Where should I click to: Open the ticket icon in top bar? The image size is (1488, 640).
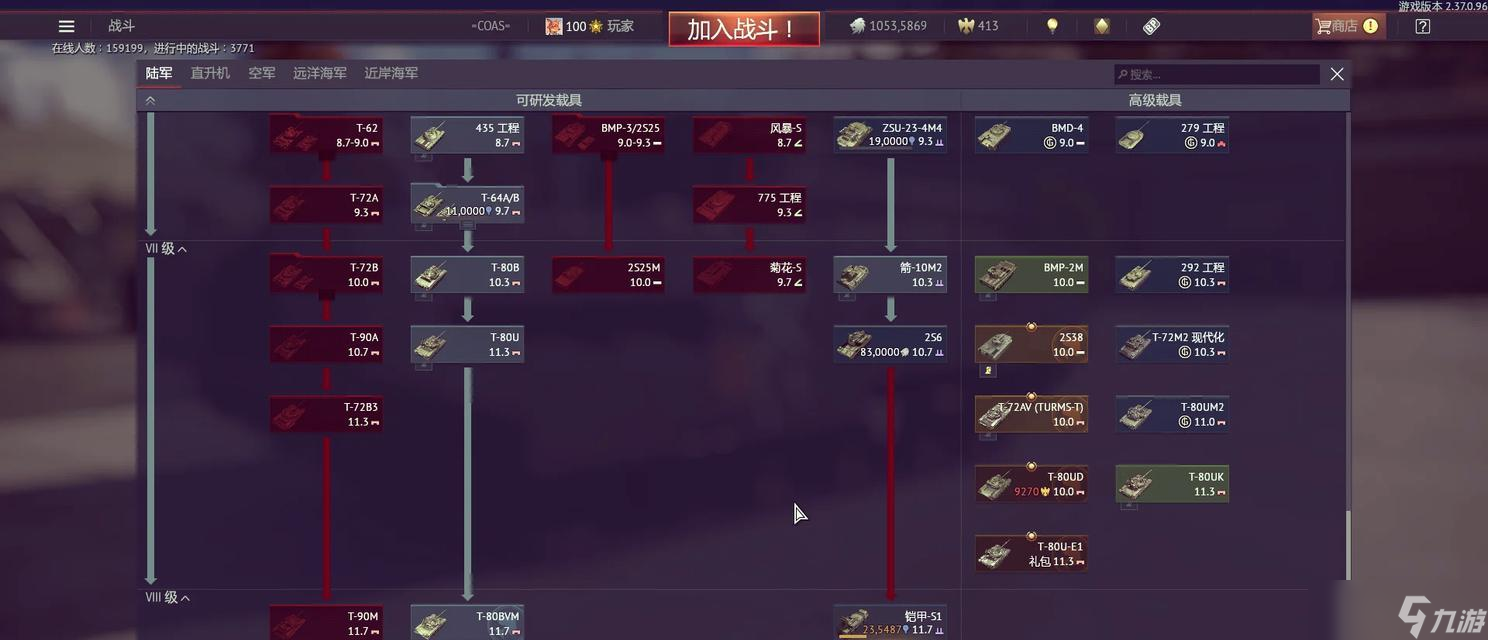[1151, 26]
